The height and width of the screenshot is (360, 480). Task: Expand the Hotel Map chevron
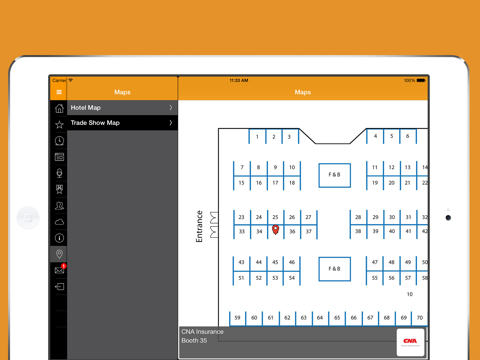171,108
